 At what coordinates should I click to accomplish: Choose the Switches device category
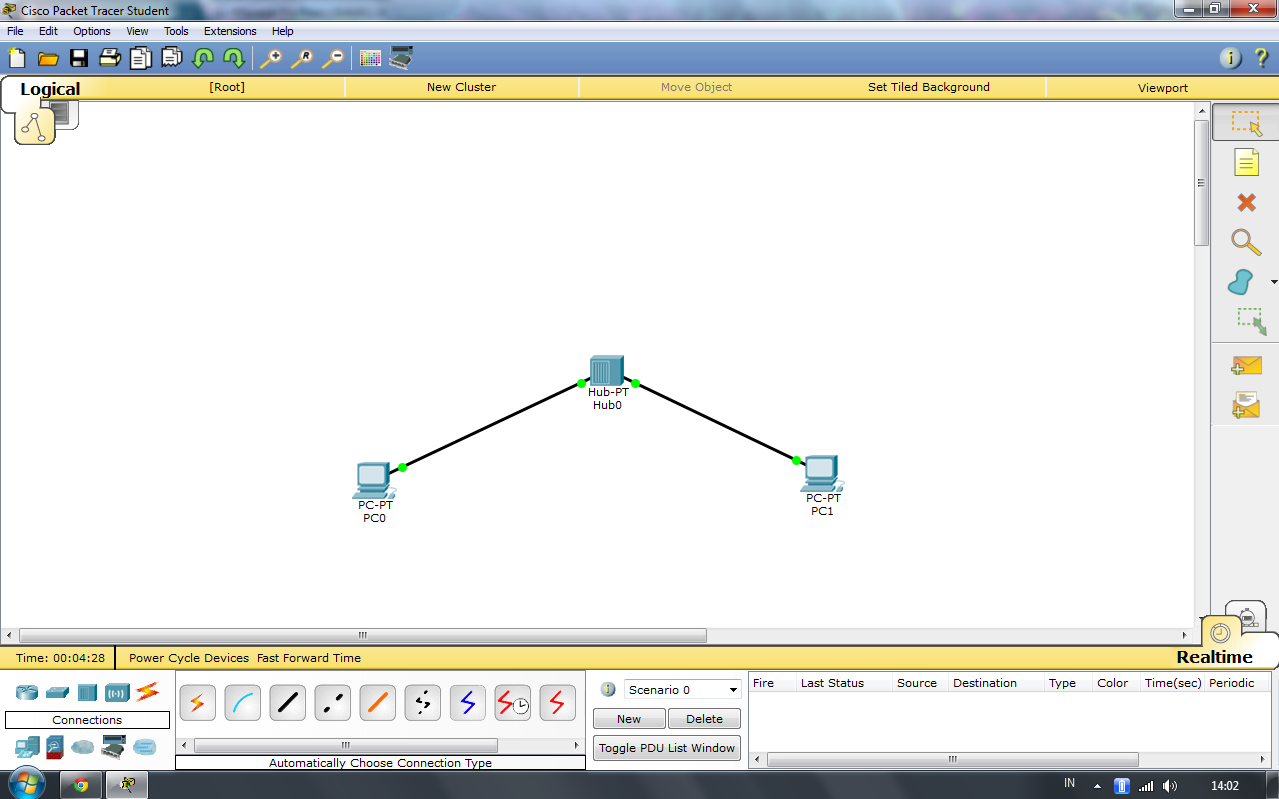(57, 692)
